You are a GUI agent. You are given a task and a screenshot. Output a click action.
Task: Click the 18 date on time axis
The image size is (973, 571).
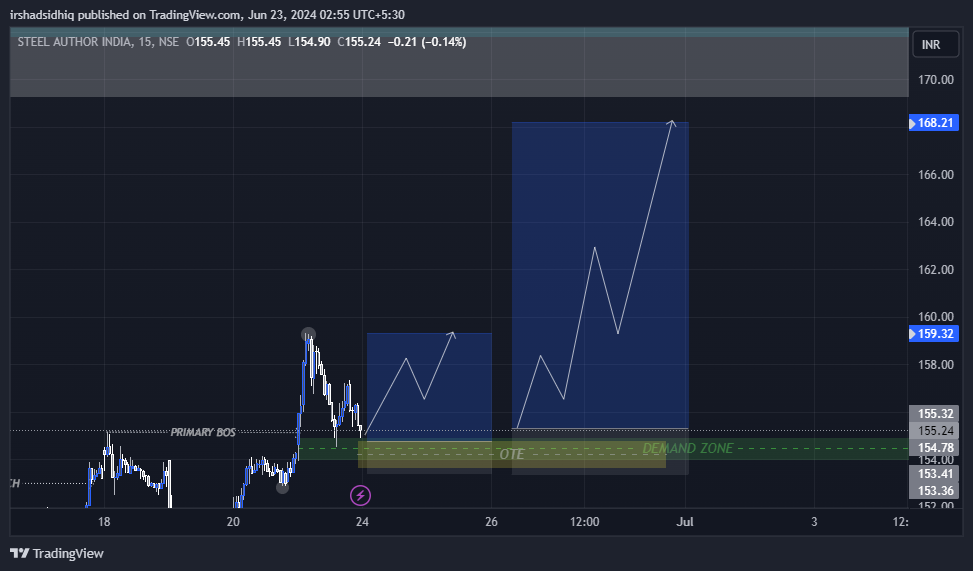(x=104, y=521)
